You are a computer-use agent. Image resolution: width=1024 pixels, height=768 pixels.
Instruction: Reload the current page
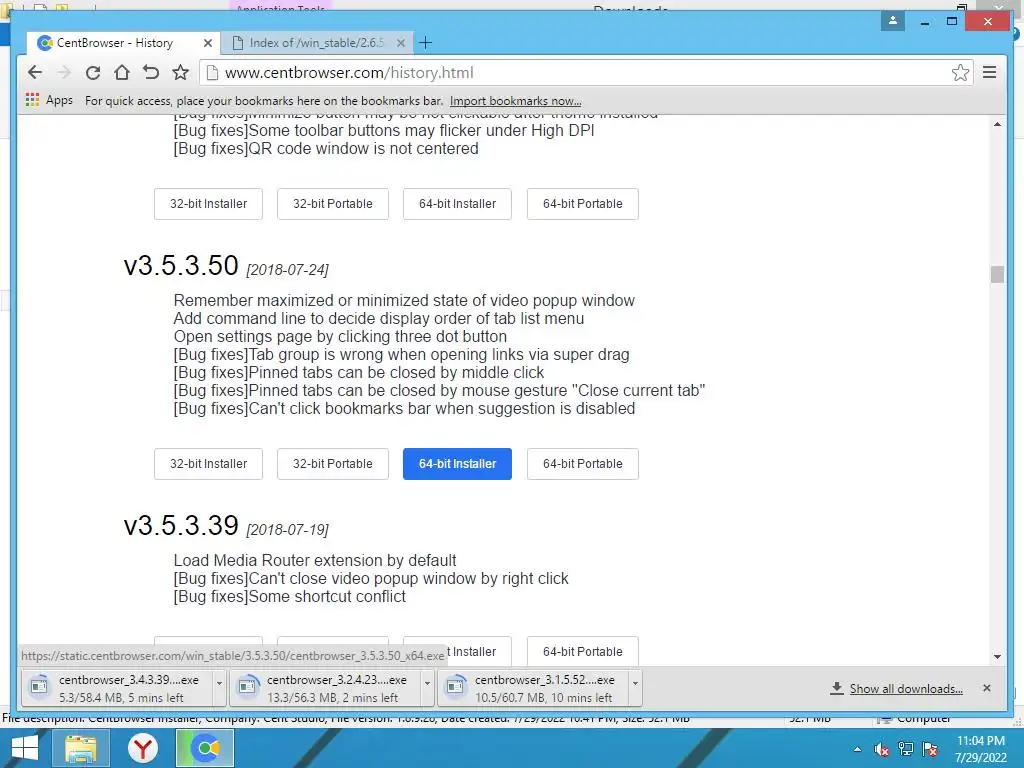click(93, 72)
